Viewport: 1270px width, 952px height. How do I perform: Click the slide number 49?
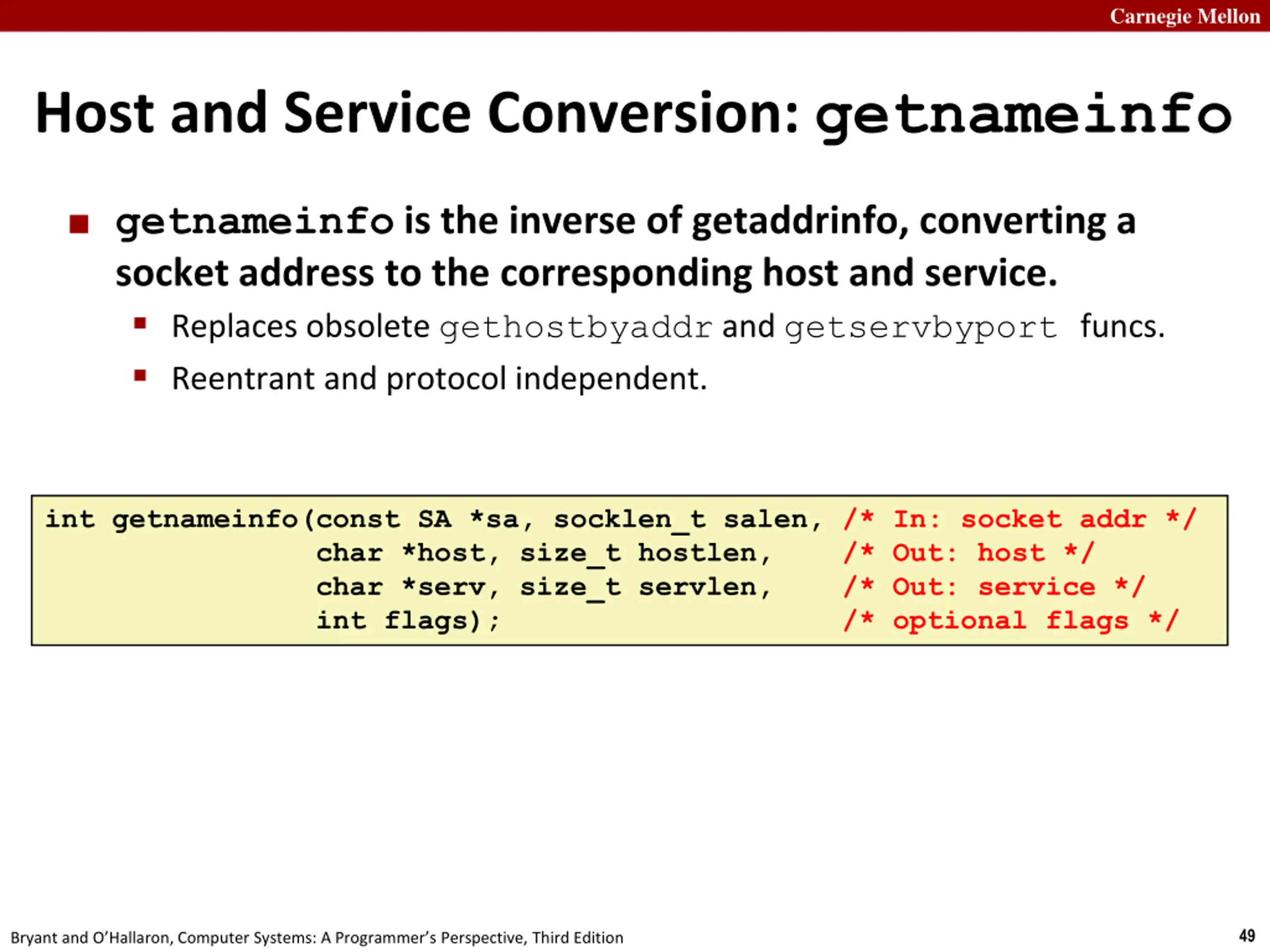(1247, 936)
